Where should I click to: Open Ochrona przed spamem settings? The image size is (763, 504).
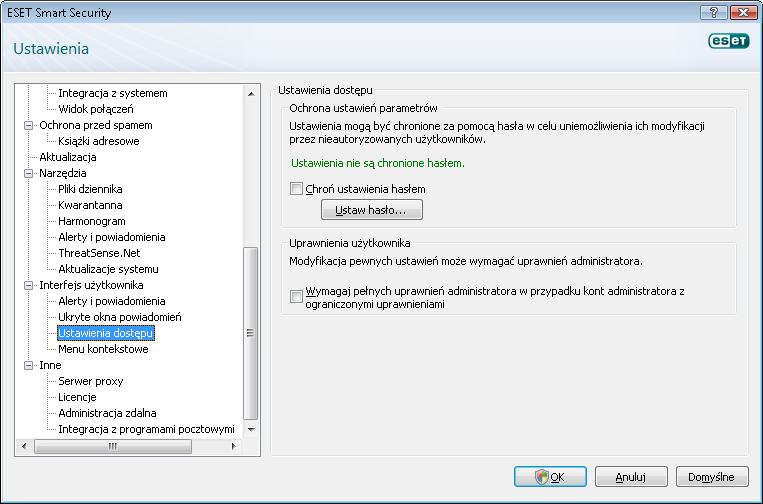96,125
